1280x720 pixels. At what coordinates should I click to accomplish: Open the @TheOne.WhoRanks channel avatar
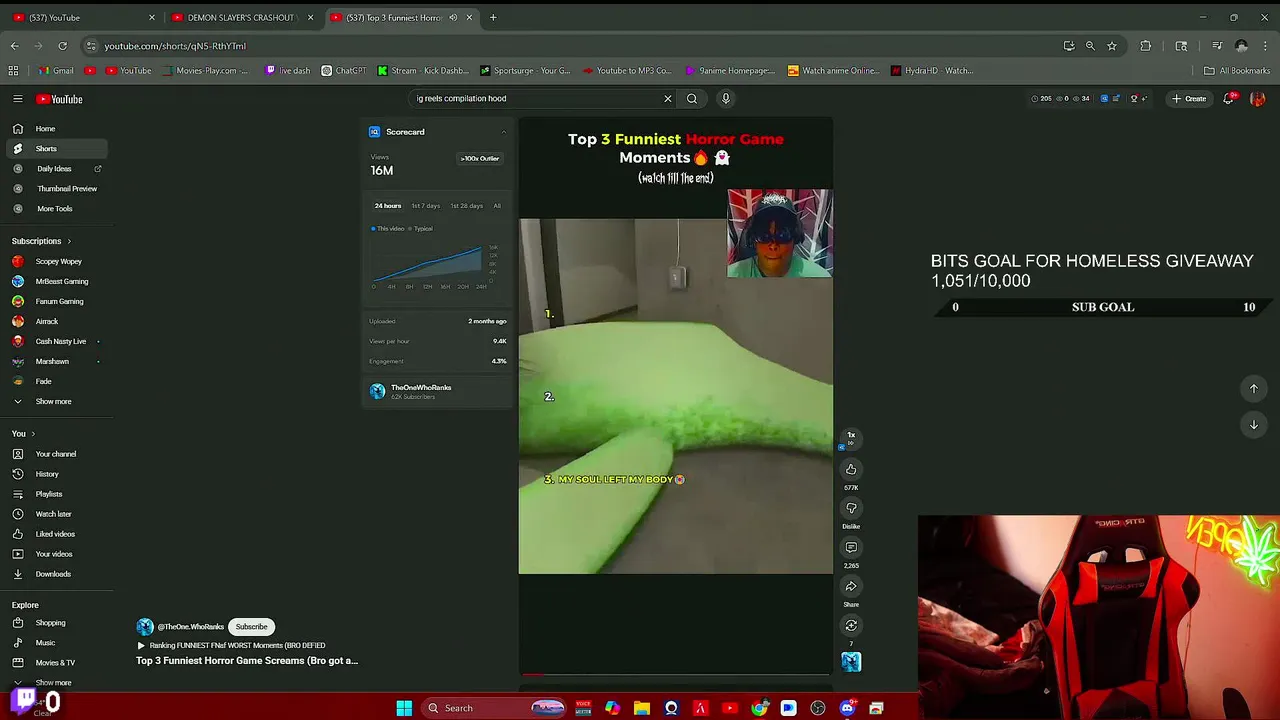tap(145, 627)
